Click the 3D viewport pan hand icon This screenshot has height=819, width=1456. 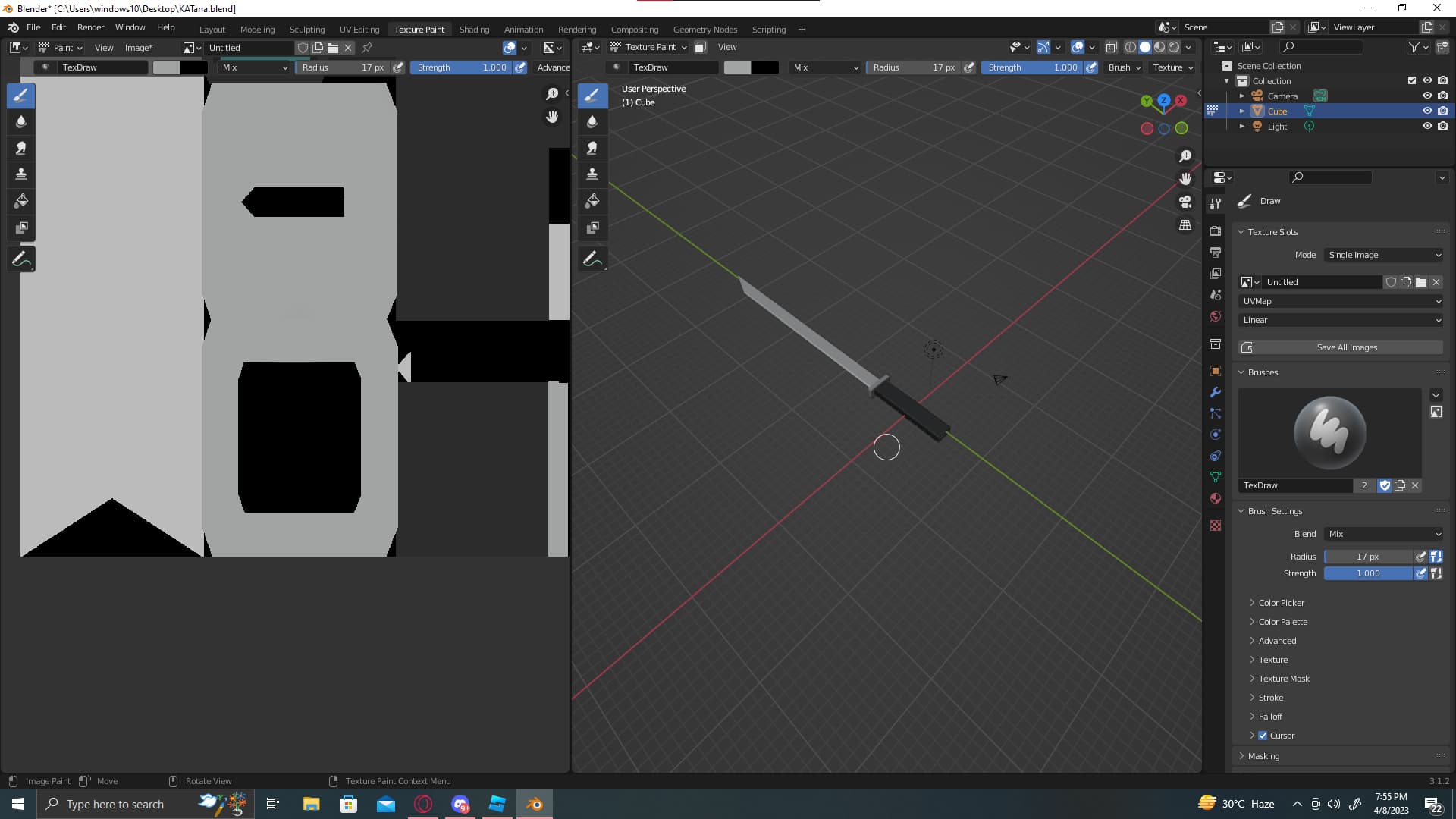[1185, 179]
